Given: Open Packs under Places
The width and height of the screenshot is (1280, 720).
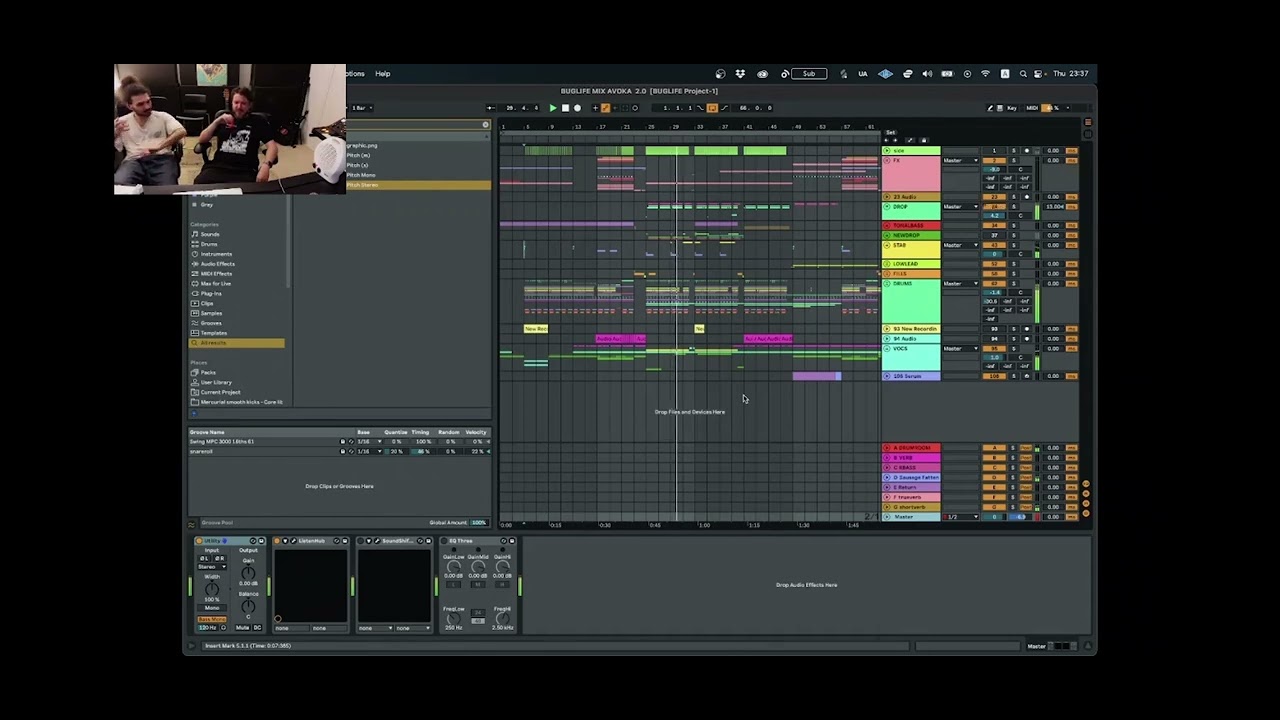Looking at the screenshot, I should tap(208, 372).
